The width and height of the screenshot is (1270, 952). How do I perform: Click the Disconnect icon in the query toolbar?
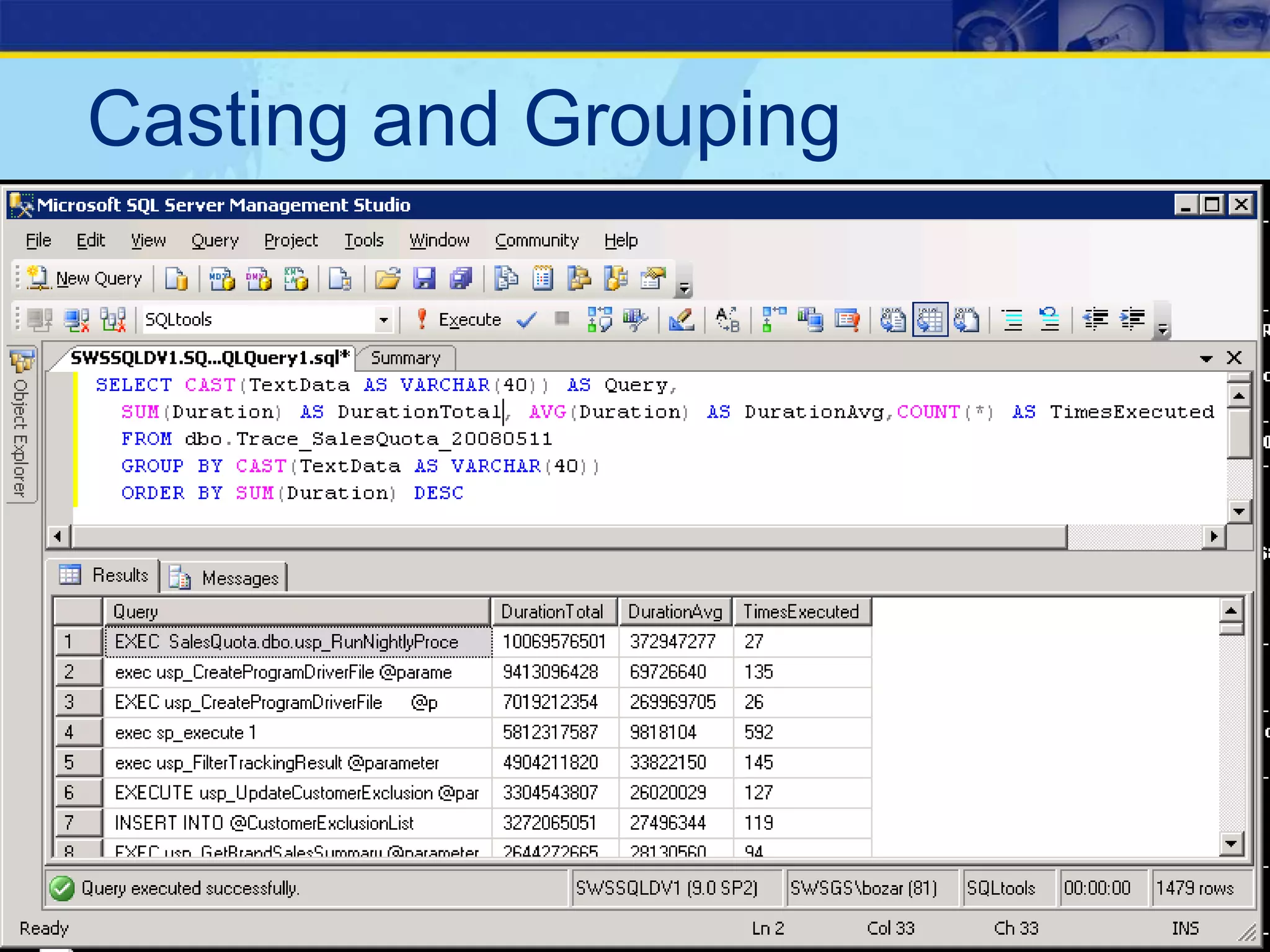click(77, 320)
